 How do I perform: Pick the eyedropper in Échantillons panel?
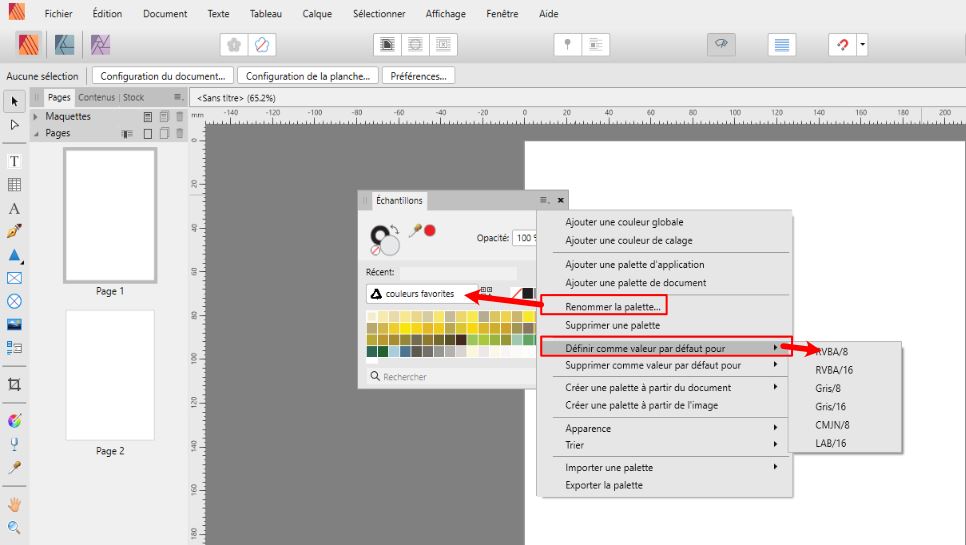tap(415, 230)
